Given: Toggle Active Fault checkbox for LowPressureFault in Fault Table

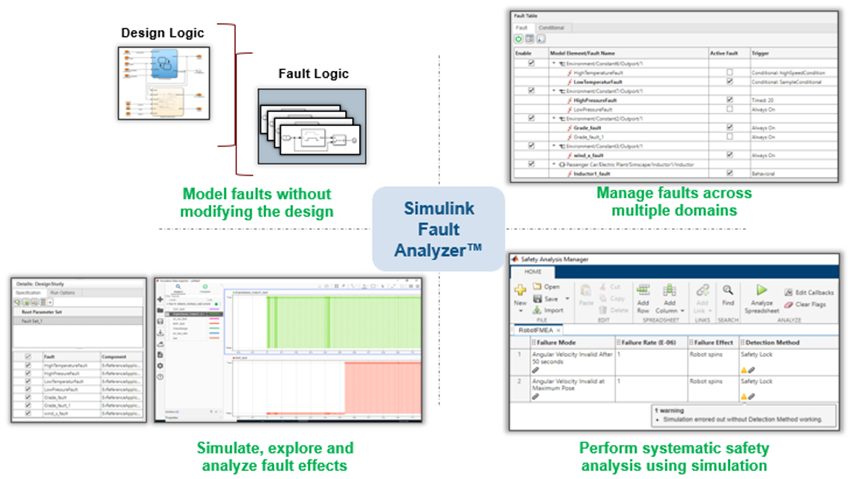Looking at the screenshot, I should click(x=729, y=109).
